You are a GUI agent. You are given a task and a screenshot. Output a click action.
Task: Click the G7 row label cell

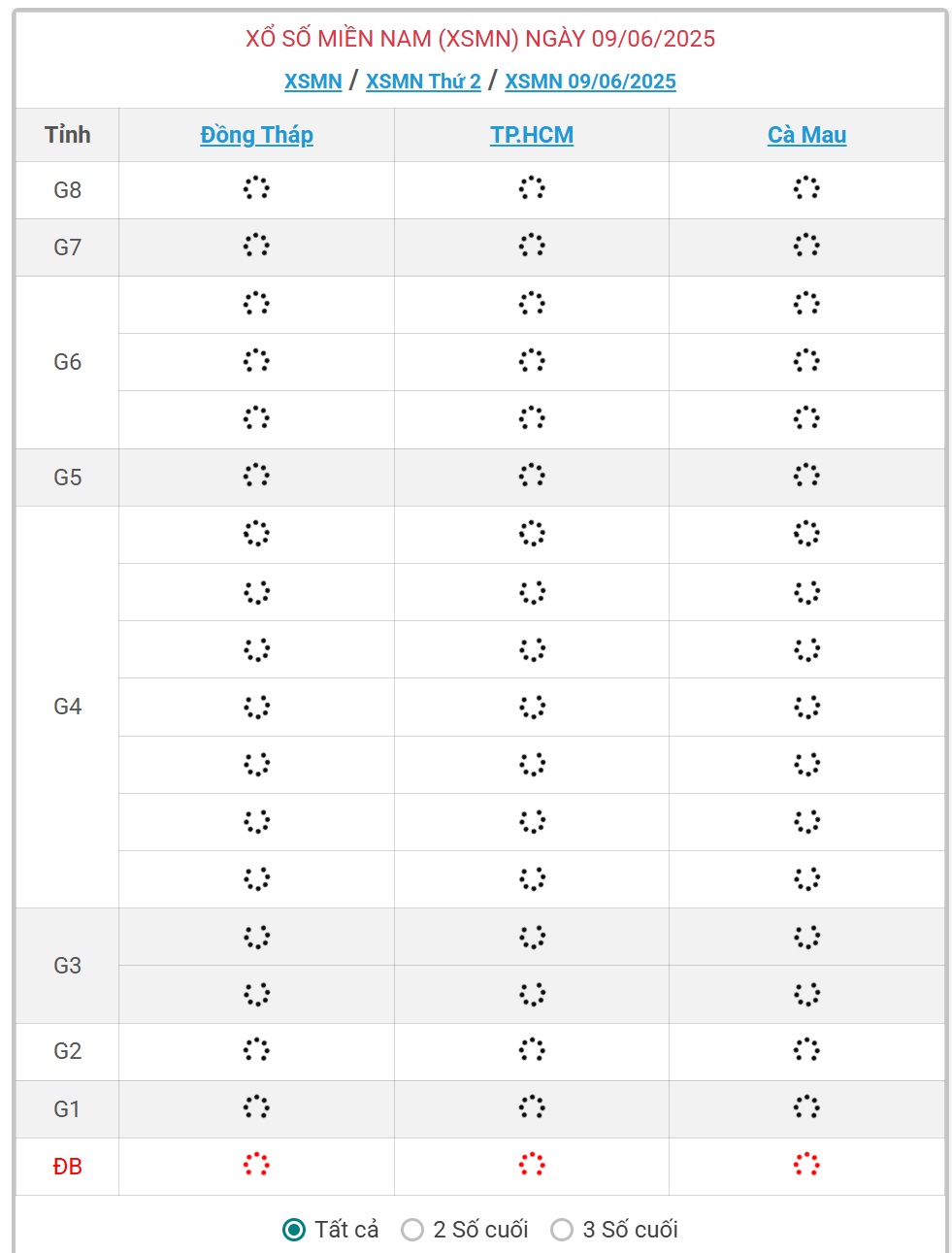pyautogui.click(x=67, y=247)
